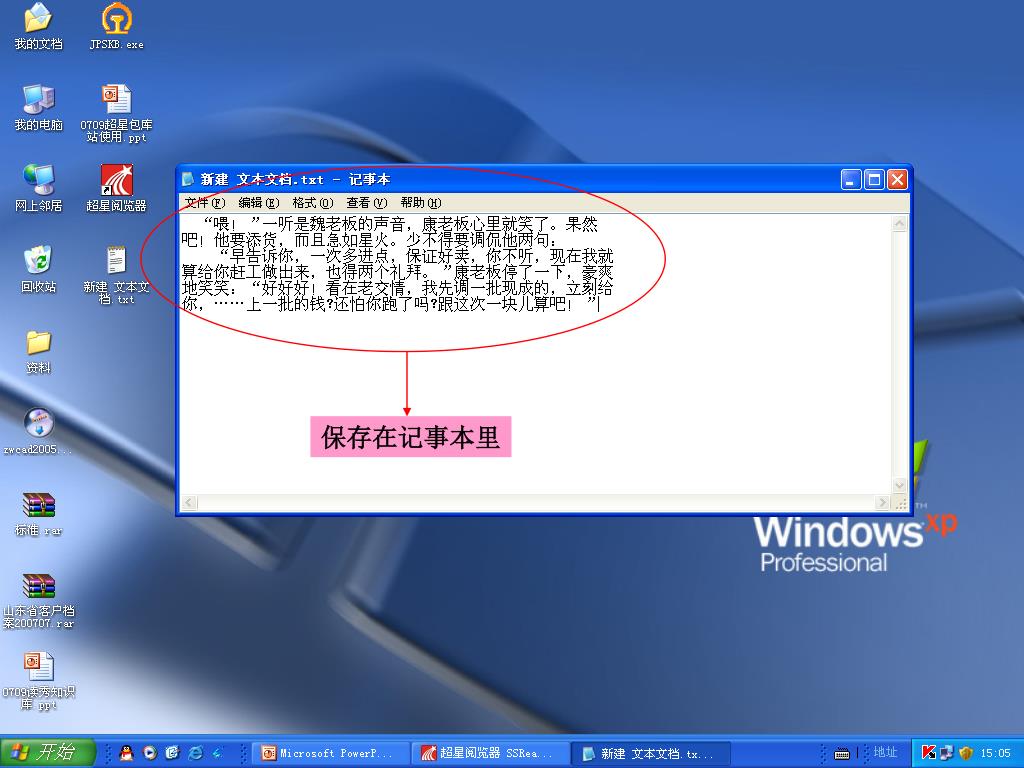
Task: Open the 格式(O) menu in Notepad
Action: [312, 203]
